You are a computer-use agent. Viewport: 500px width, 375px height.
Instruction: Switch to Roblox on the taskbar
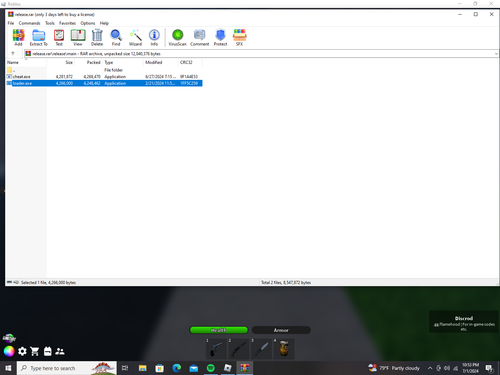[228, 368]
